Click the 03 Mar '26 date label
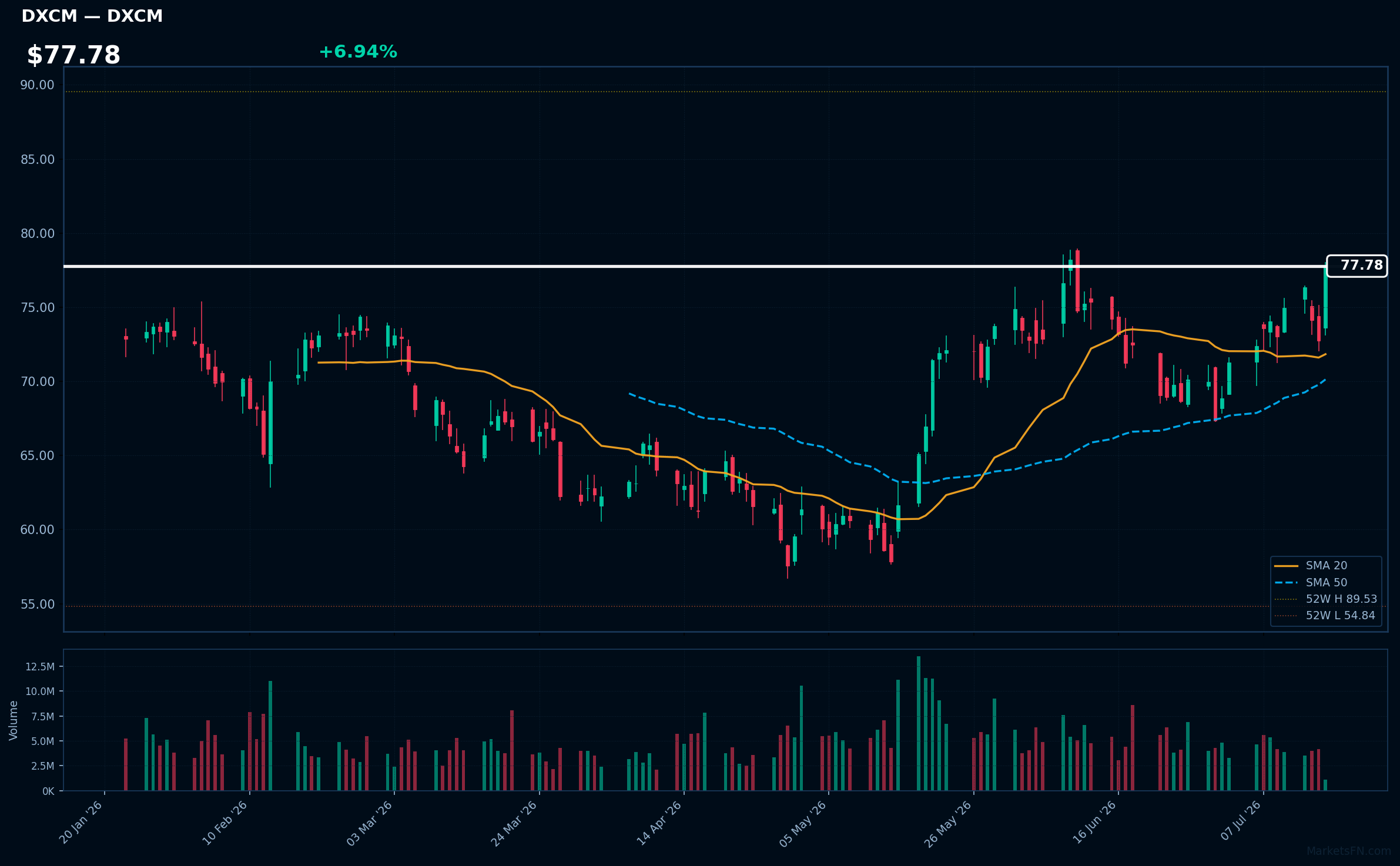Viewport: 1400px width, 866px height. (x=370, y=823)
